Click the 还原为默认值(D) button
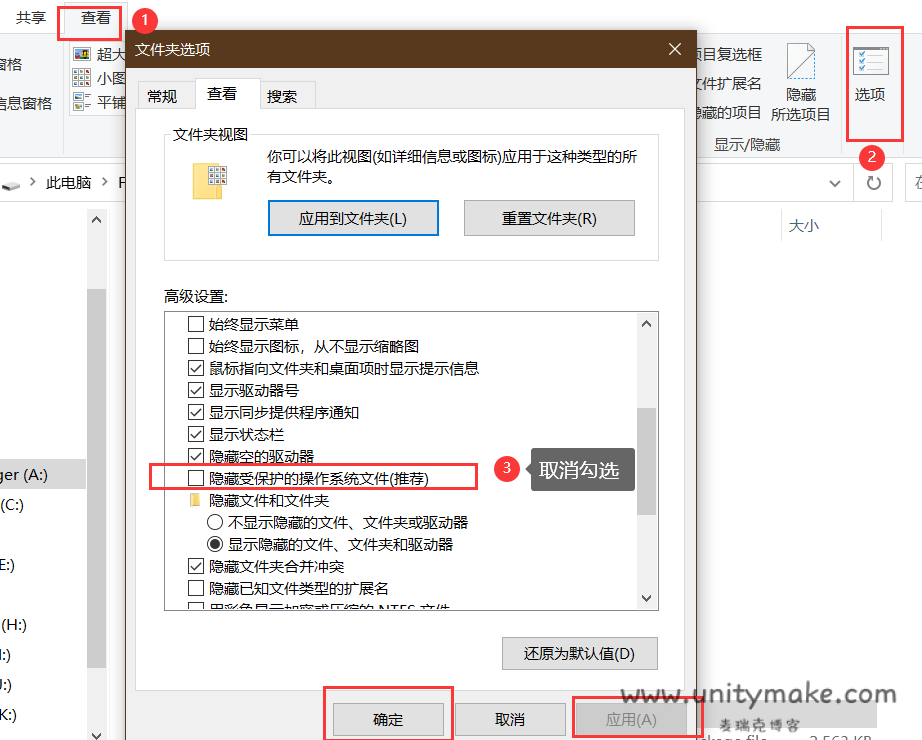Image resolution: width=922 pixels, height=740 pixels. (579, 654)
